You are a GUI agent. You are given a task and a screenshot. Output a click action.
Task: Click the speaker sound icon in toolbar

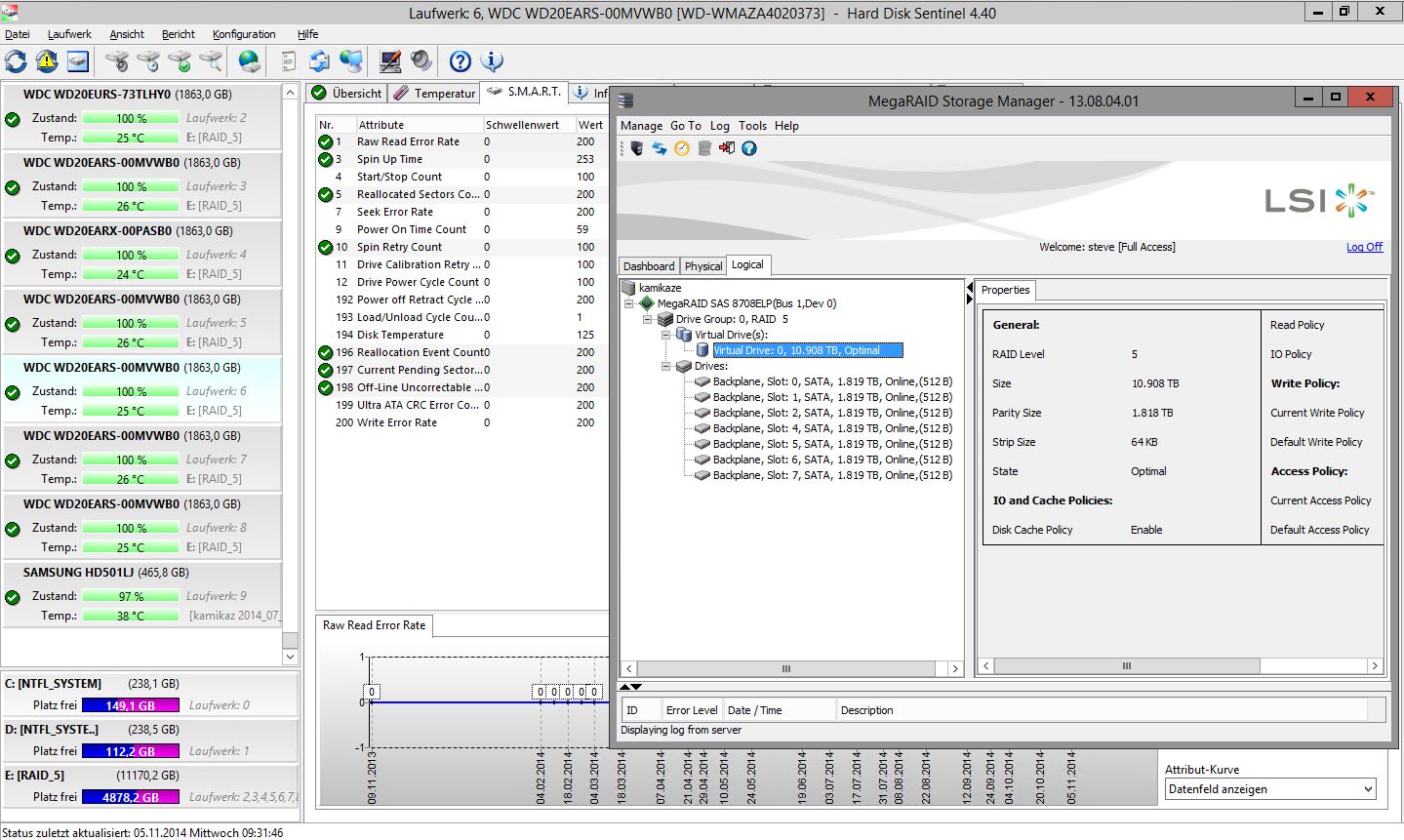coord(421,61)
